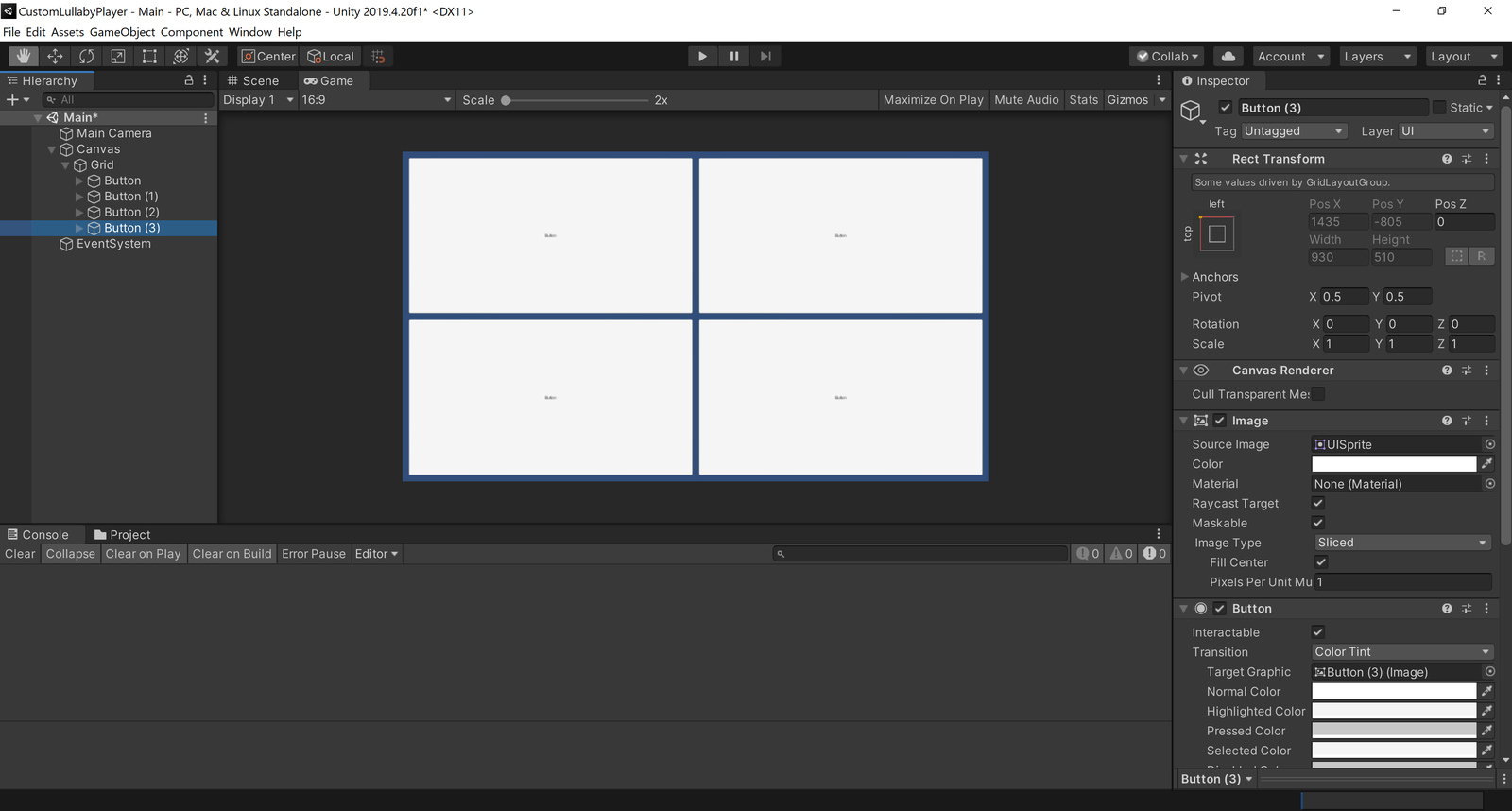Open the GameObject menu
The width and height of the screenshot is (1512, 811).
(122, 32)
